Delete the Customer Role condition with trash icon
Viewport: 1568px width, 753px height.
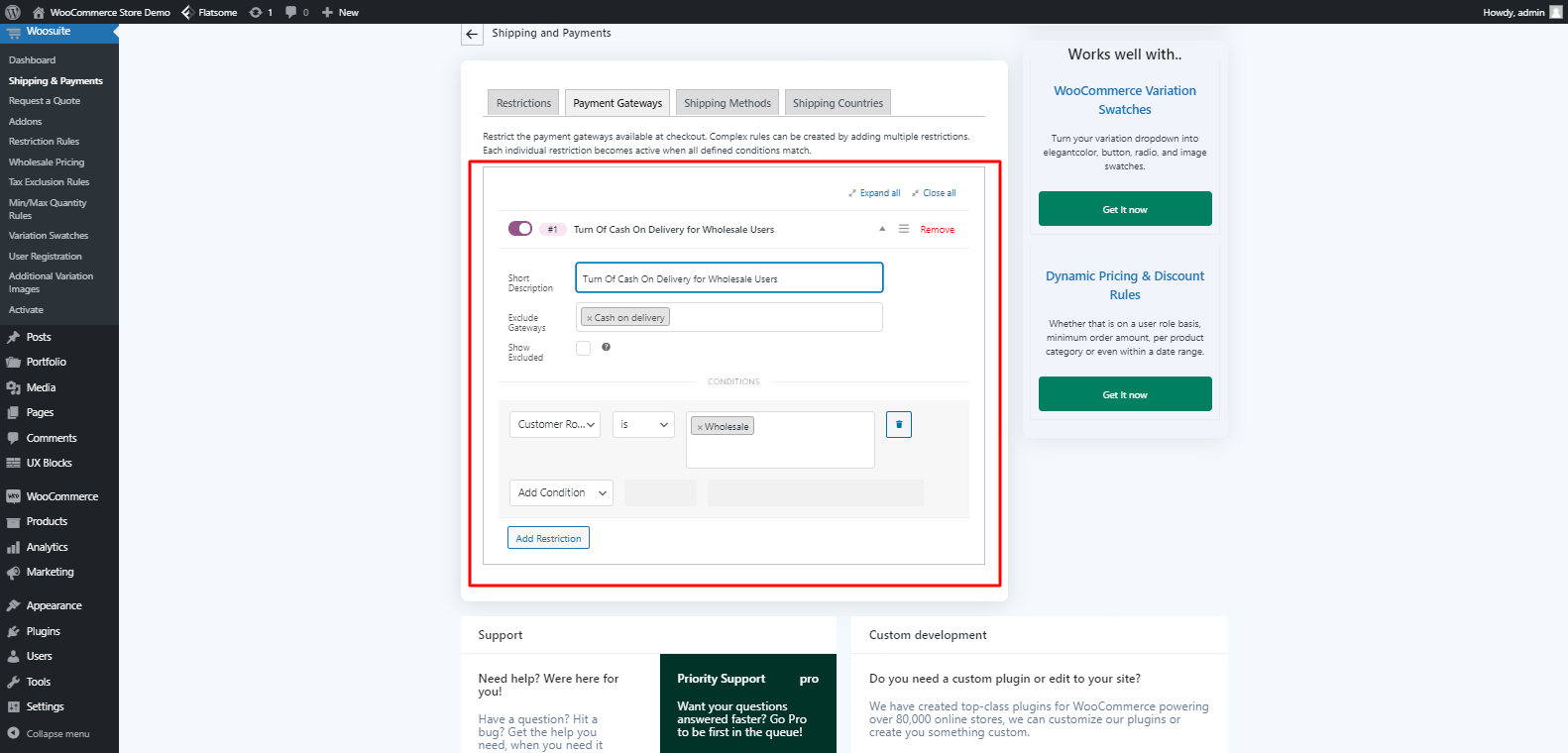click(899, 424)
